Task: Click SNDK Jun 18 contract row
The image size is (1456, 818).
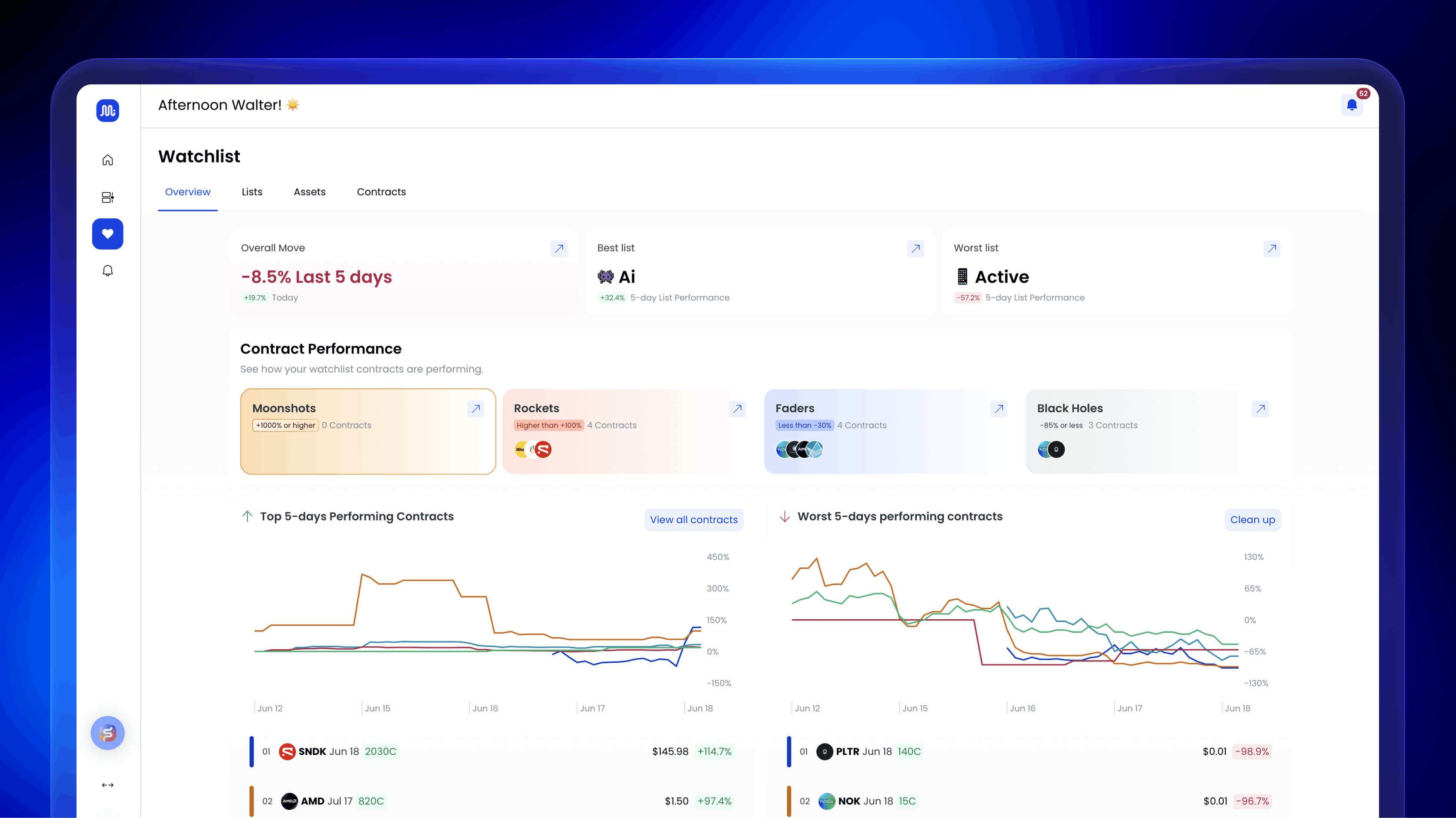Action: (x=492, y=751)
